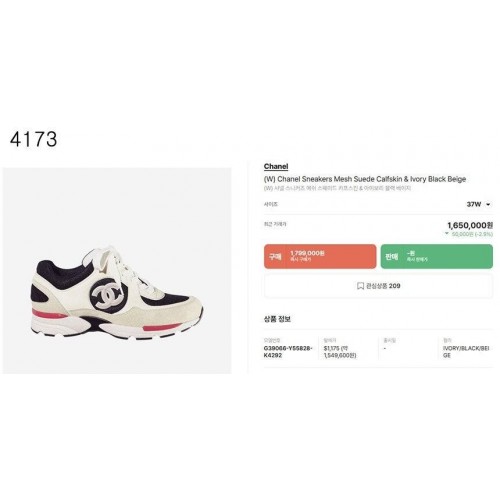The width and height of the screenshot is (500, 500).
Task: Open the Chanel brand link
Action: (x=276, y=166)
